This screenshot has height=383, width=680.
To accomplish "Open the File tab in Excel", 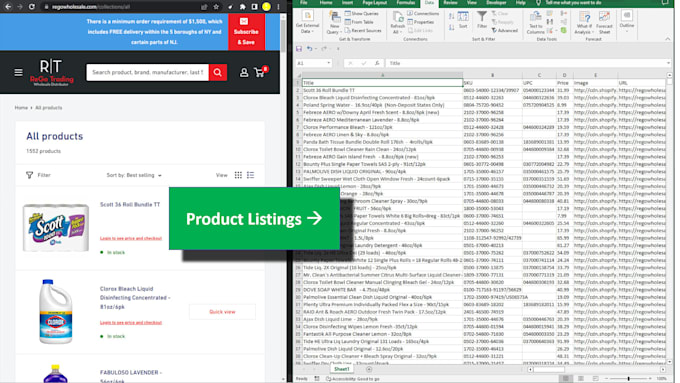I will [x=304, y=3].
